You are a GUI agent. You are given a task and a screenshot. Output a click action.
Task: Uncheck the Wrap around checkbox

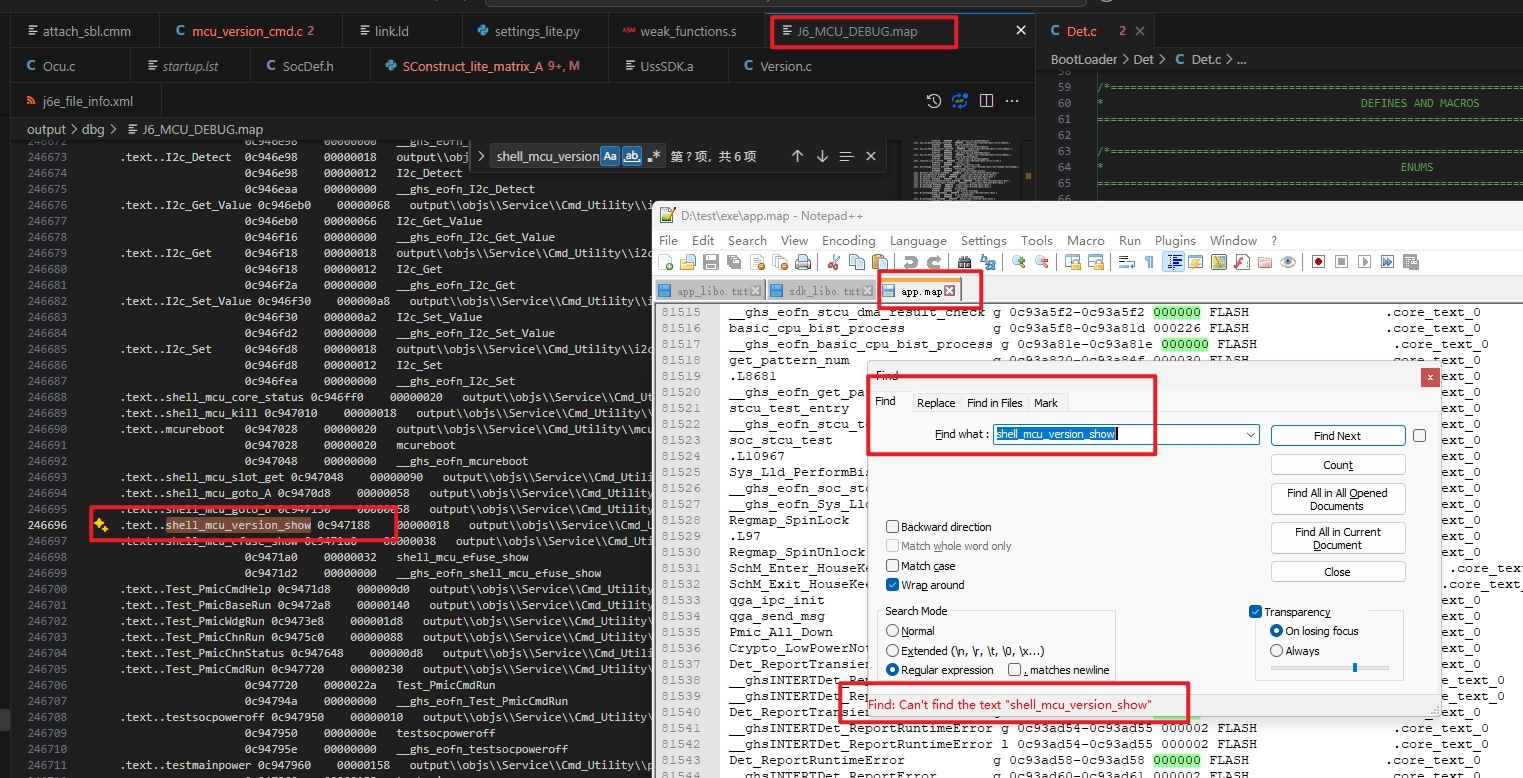[893, 585]
